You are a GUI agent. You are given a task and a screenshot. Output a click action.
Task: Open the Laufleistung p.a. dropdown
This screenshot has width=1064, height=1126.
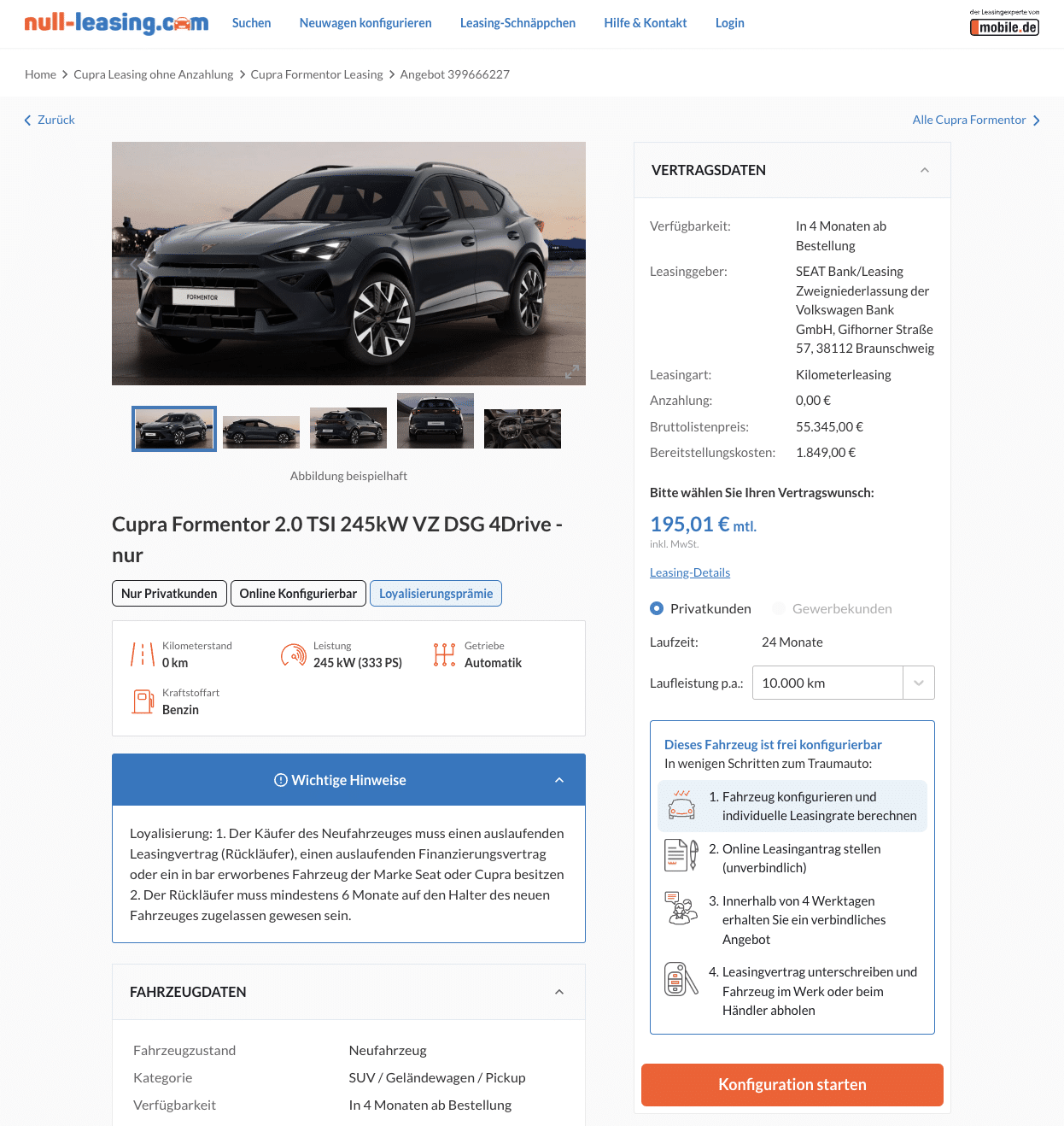[x=844, y=683]
